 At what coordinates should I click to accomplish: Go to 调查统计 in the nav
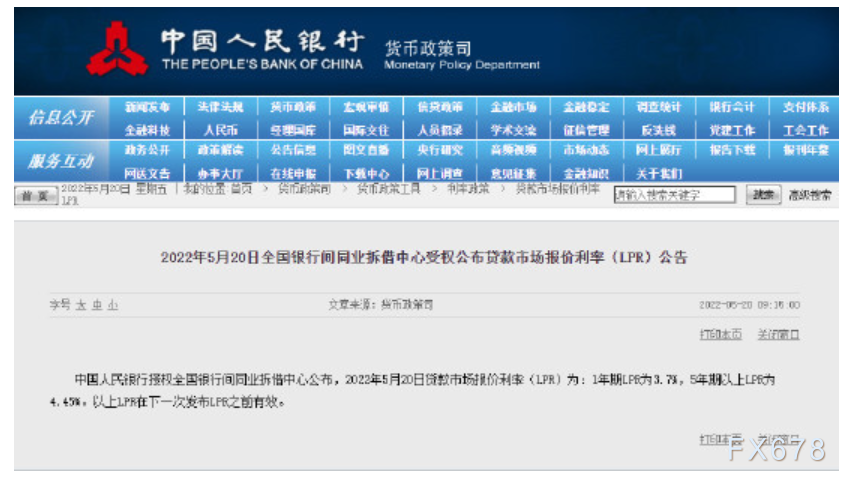pyautogui.click(x=659, y=107)
